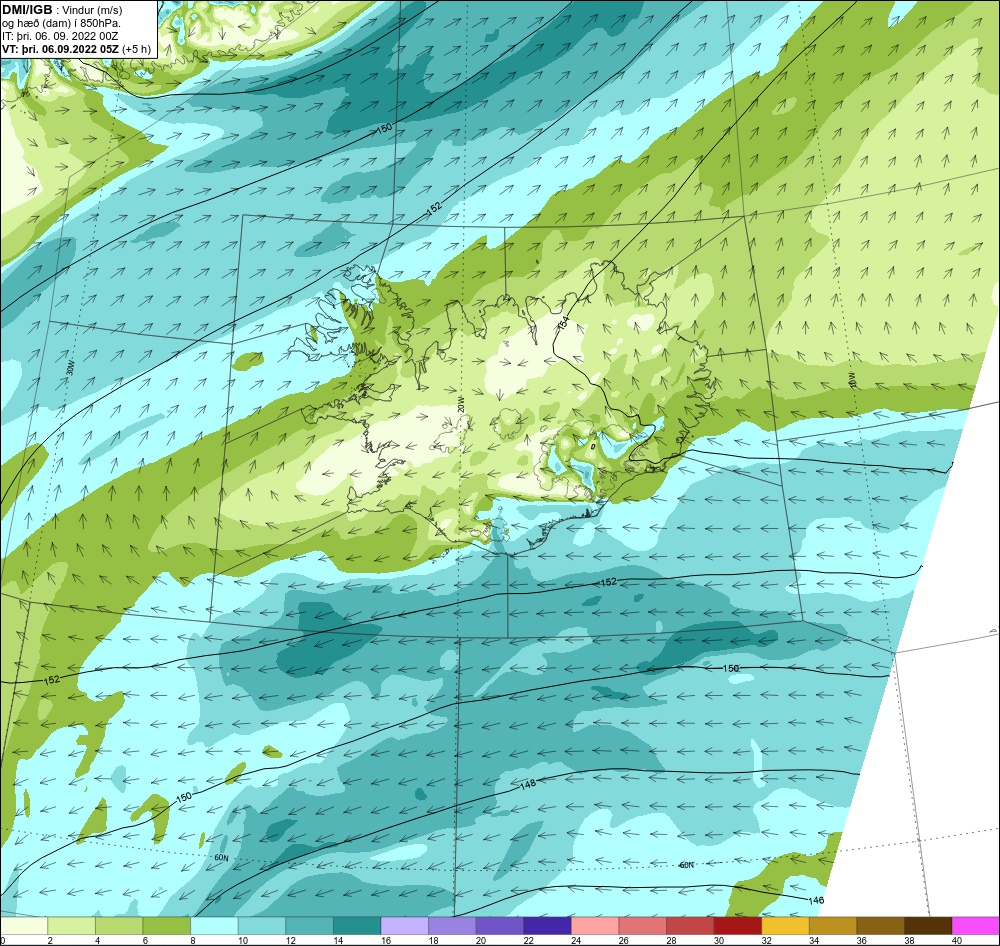
Task: Click the 24–26 m/s pink legend swatch
Action: coord(594,926)
